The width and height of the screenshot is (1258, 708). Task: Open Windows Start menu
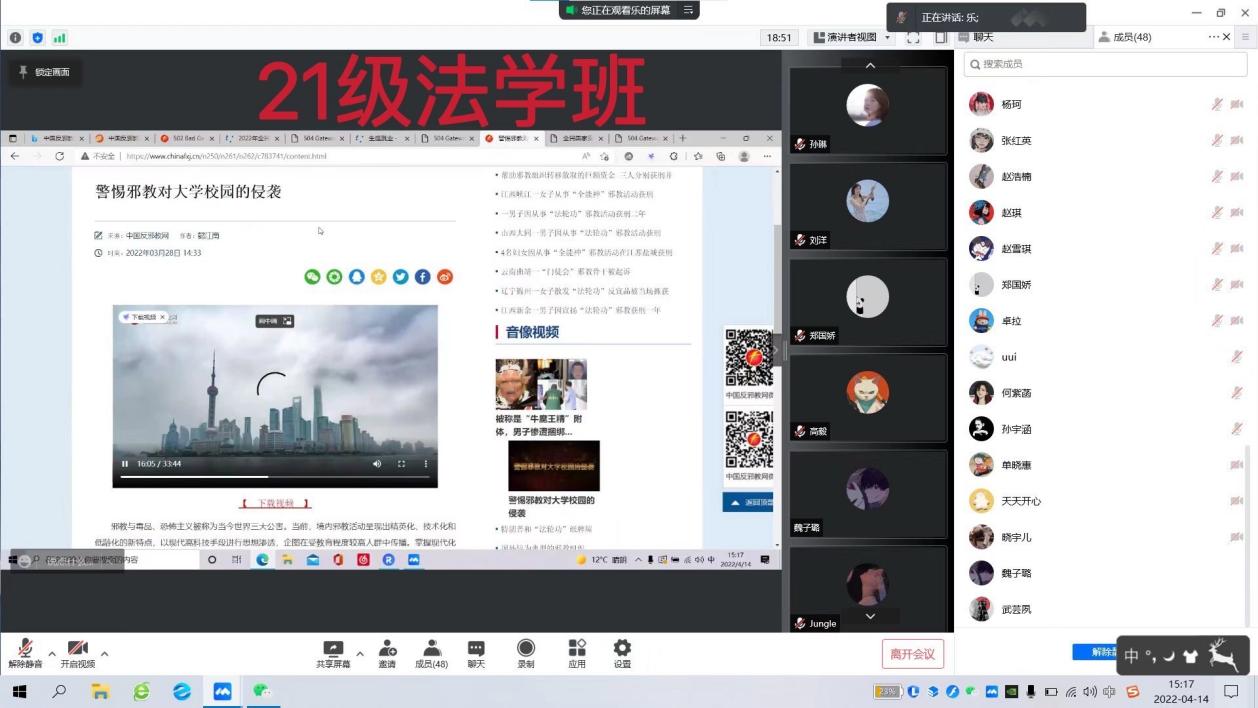pyautogui.click(x=19, y=691)
